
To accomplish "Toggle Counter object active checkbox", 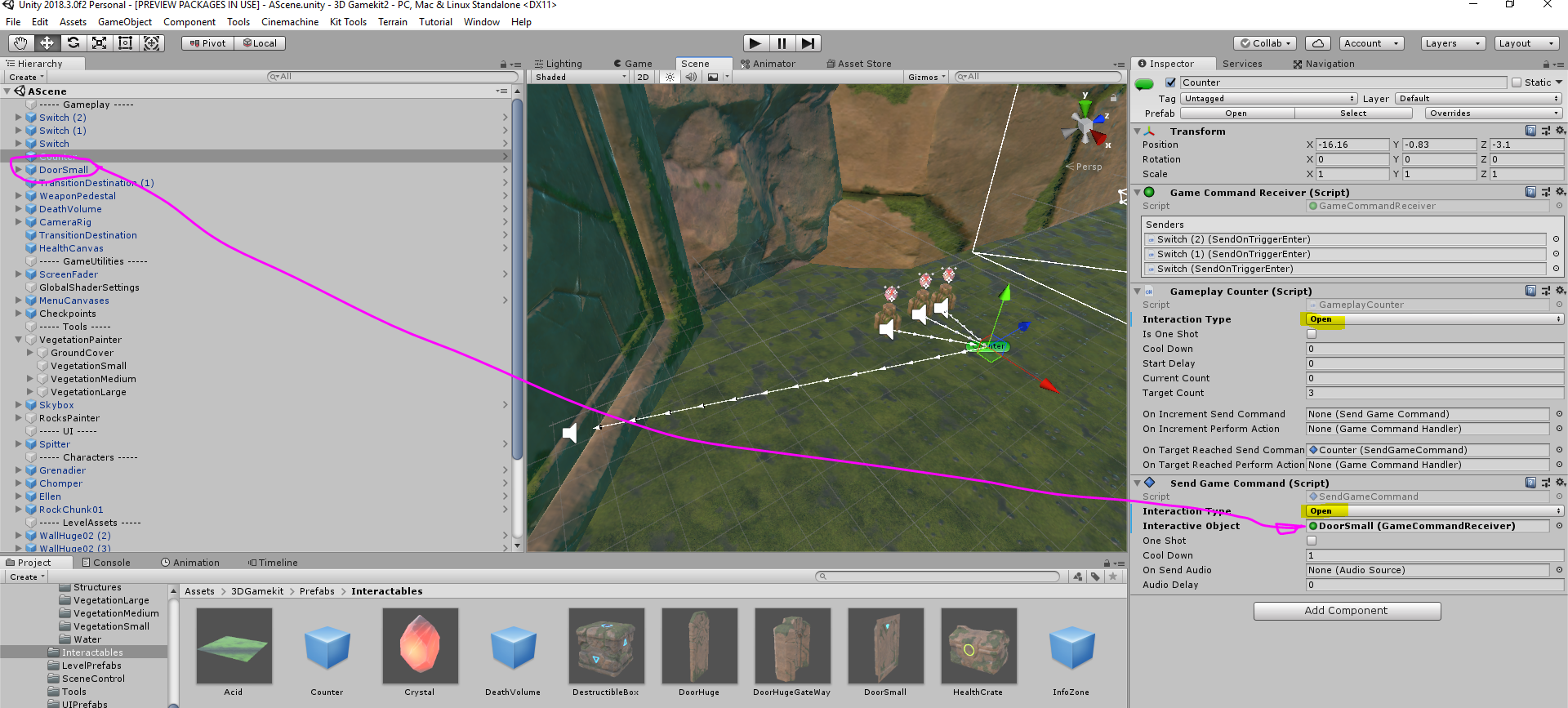I will pyautogui.click(x=1170, y=82).
